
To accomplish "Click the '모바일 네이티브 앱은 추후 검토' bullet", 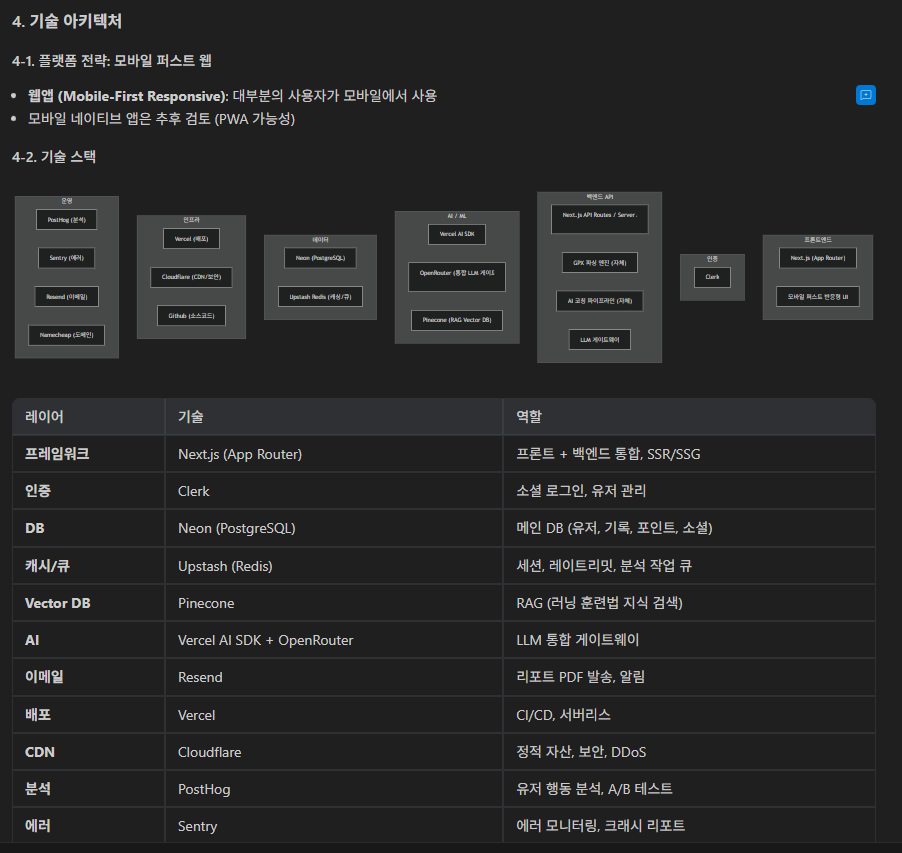I will (161, 119).
